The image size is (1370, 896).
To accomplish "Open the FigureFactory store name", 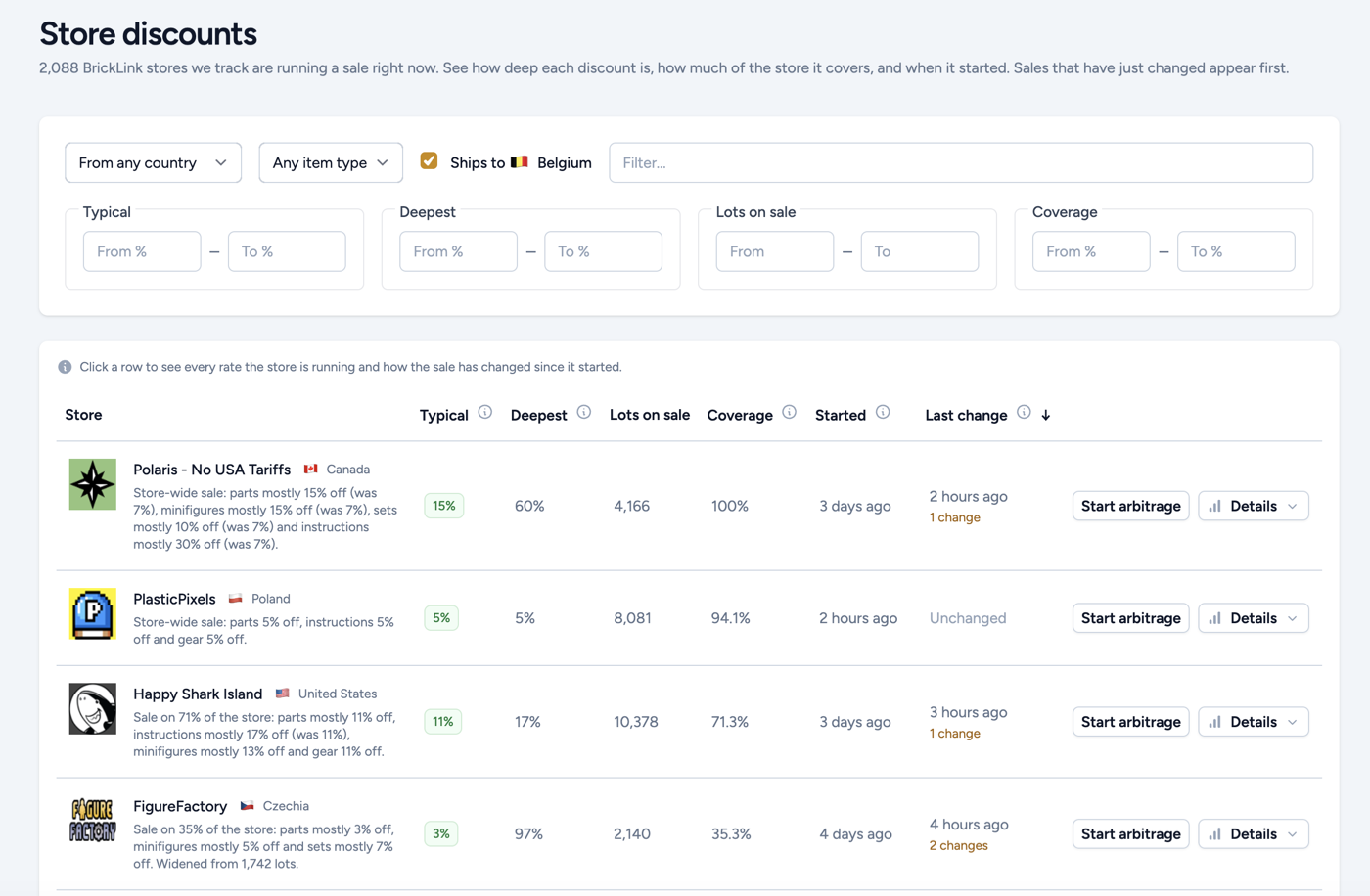I will [x=180, y=806].
